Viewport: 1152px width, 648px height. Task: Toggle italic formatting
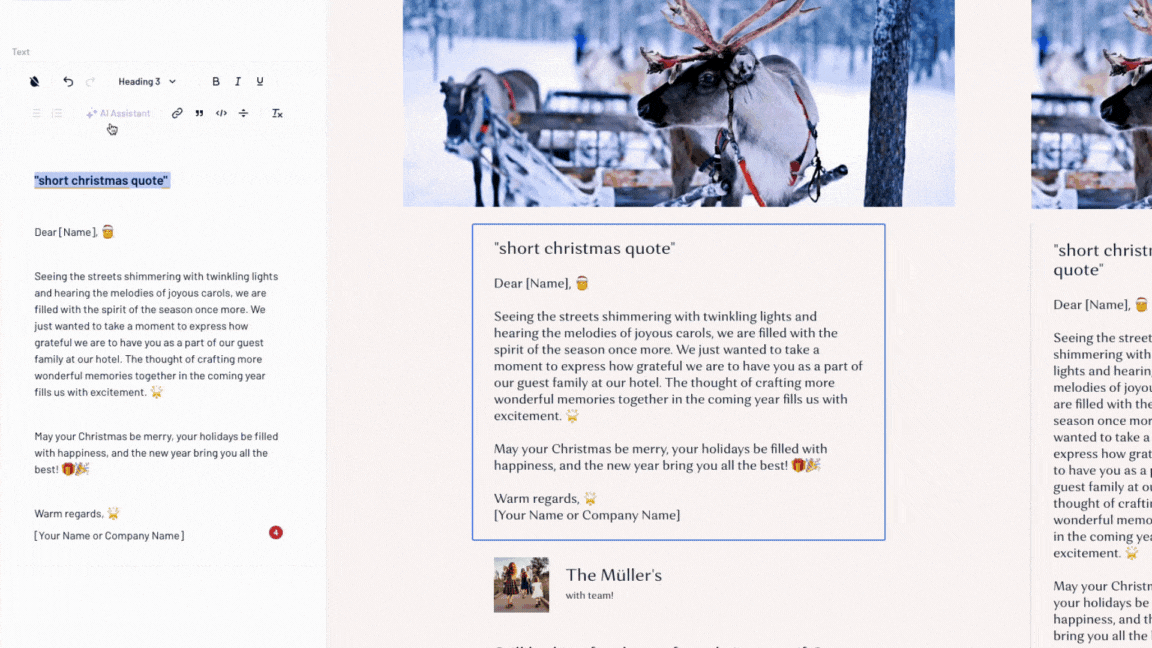pyautogui.click(x=238, y=82)
